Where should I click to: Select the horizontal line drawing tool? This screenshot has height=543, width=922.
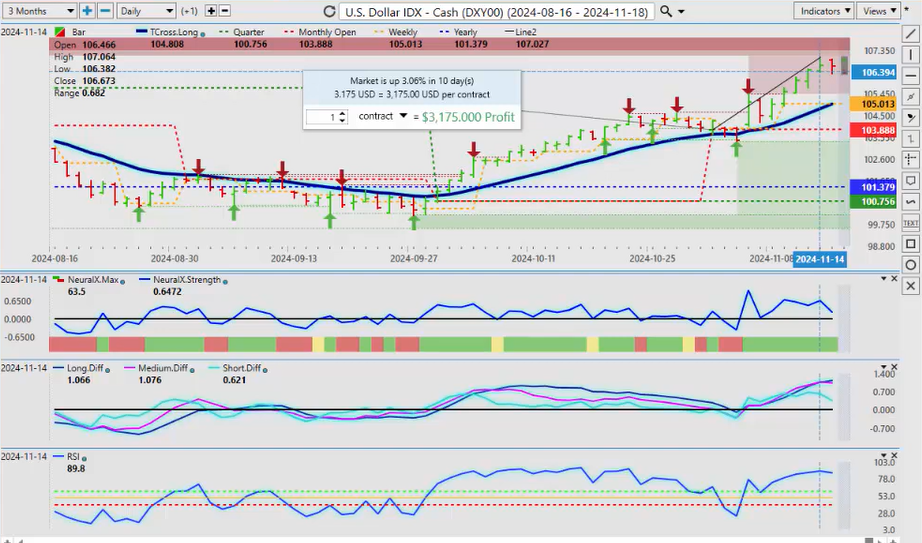pos(910,76)
